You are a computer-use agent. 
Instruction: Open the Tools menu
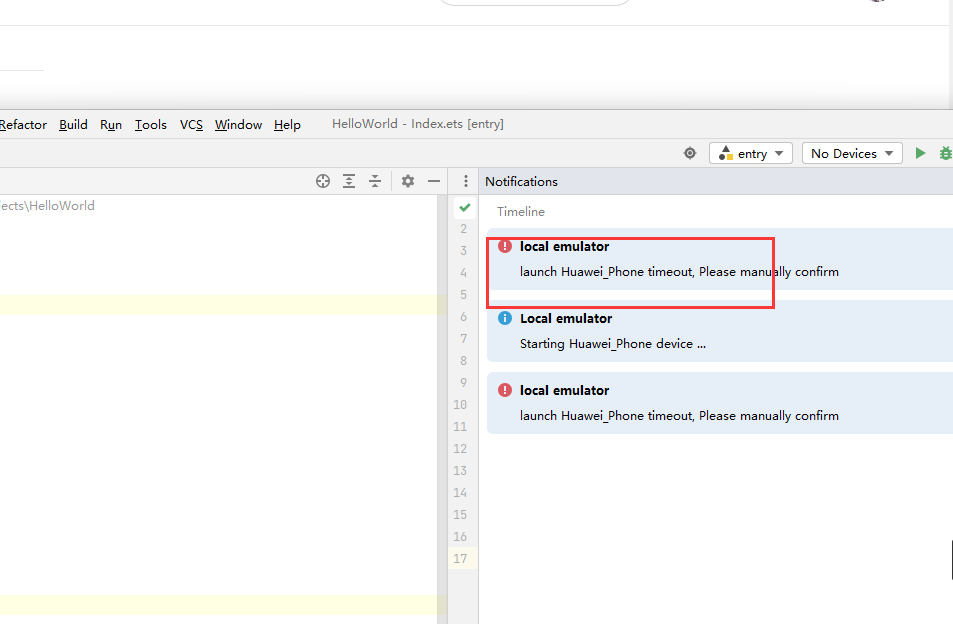[151, 125]
